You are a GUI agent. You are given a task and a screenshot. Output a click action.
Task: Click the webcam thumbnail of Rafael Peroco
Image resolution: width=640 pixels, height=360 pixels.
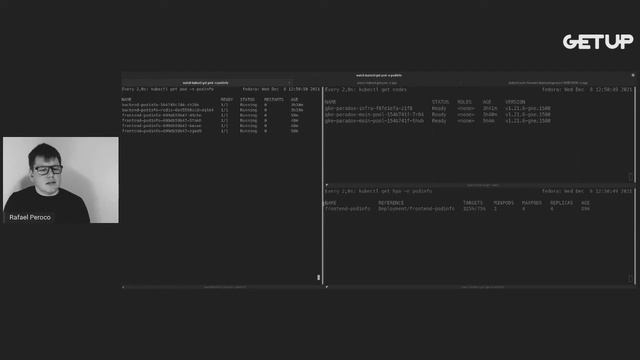[x=61, y=180]
